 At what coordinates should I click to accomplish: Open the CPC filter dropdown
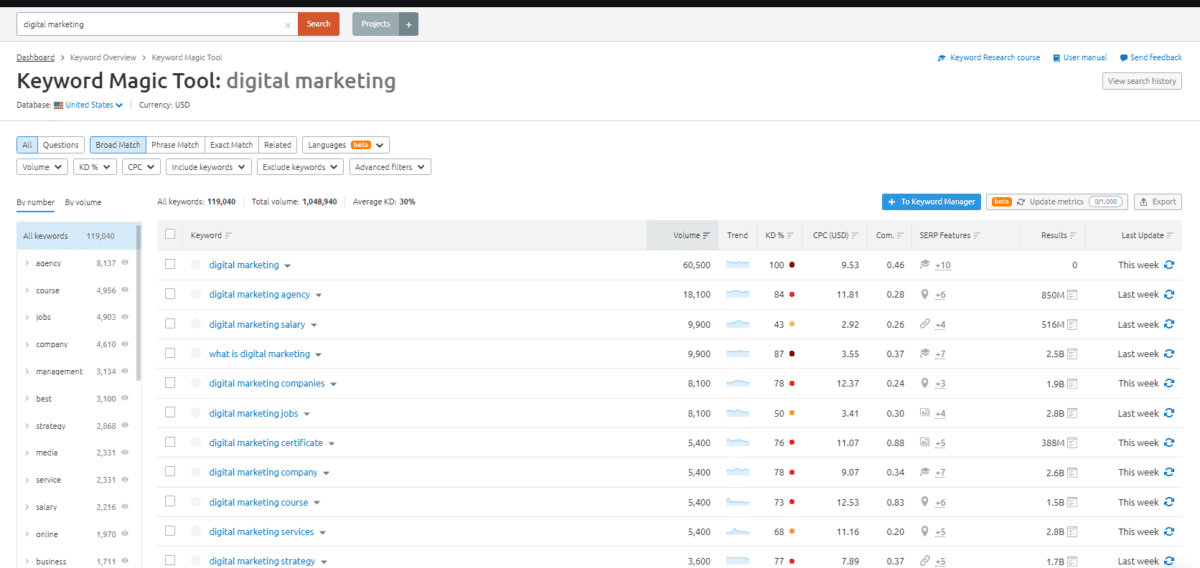tap(141, 167)
